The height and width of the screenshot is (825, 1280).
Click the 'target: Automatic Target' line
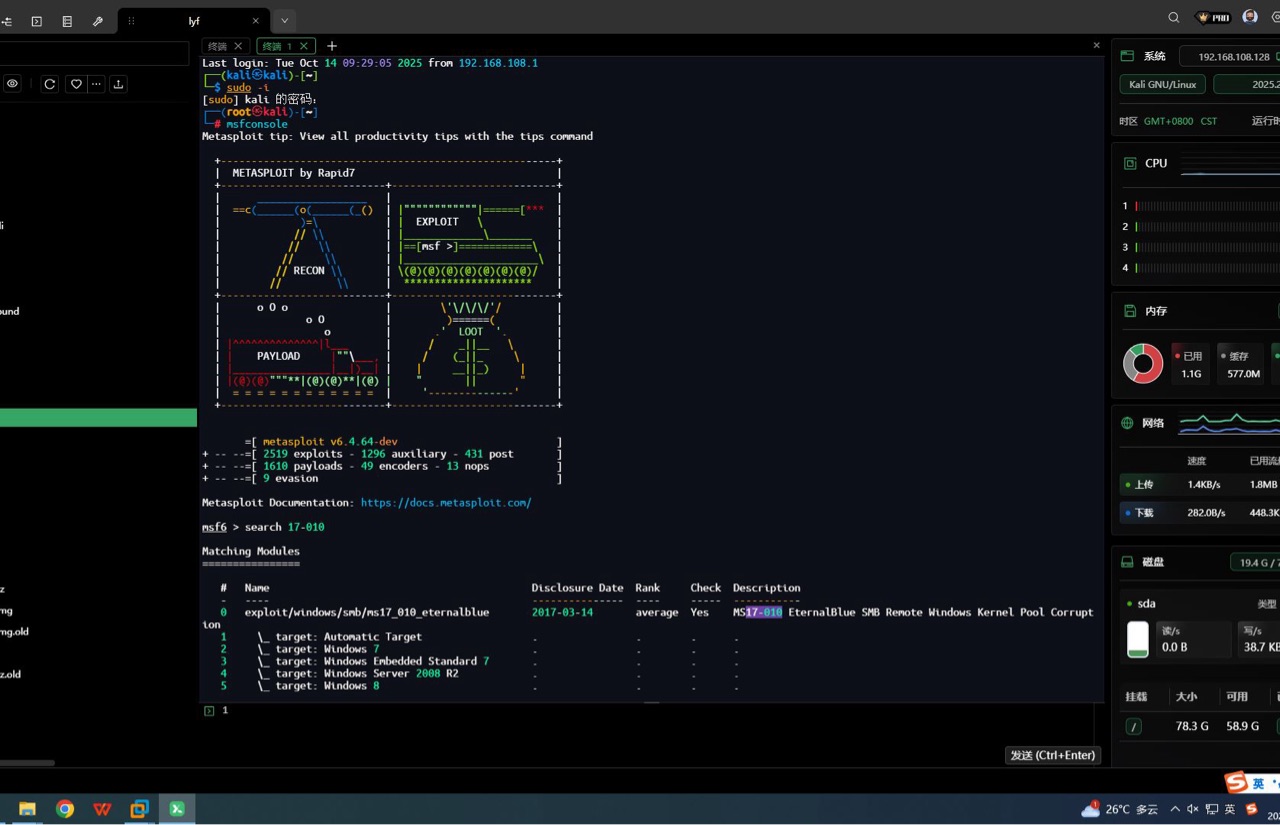click(349, 637)
